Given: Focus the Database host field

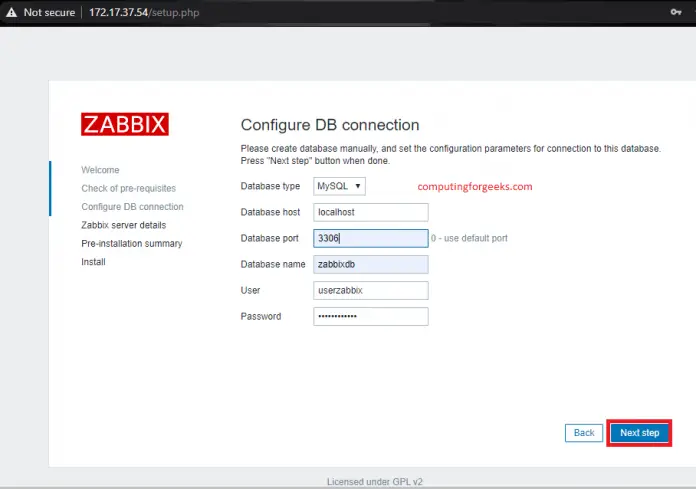Looking at the screenshot, I should [371, 212].
